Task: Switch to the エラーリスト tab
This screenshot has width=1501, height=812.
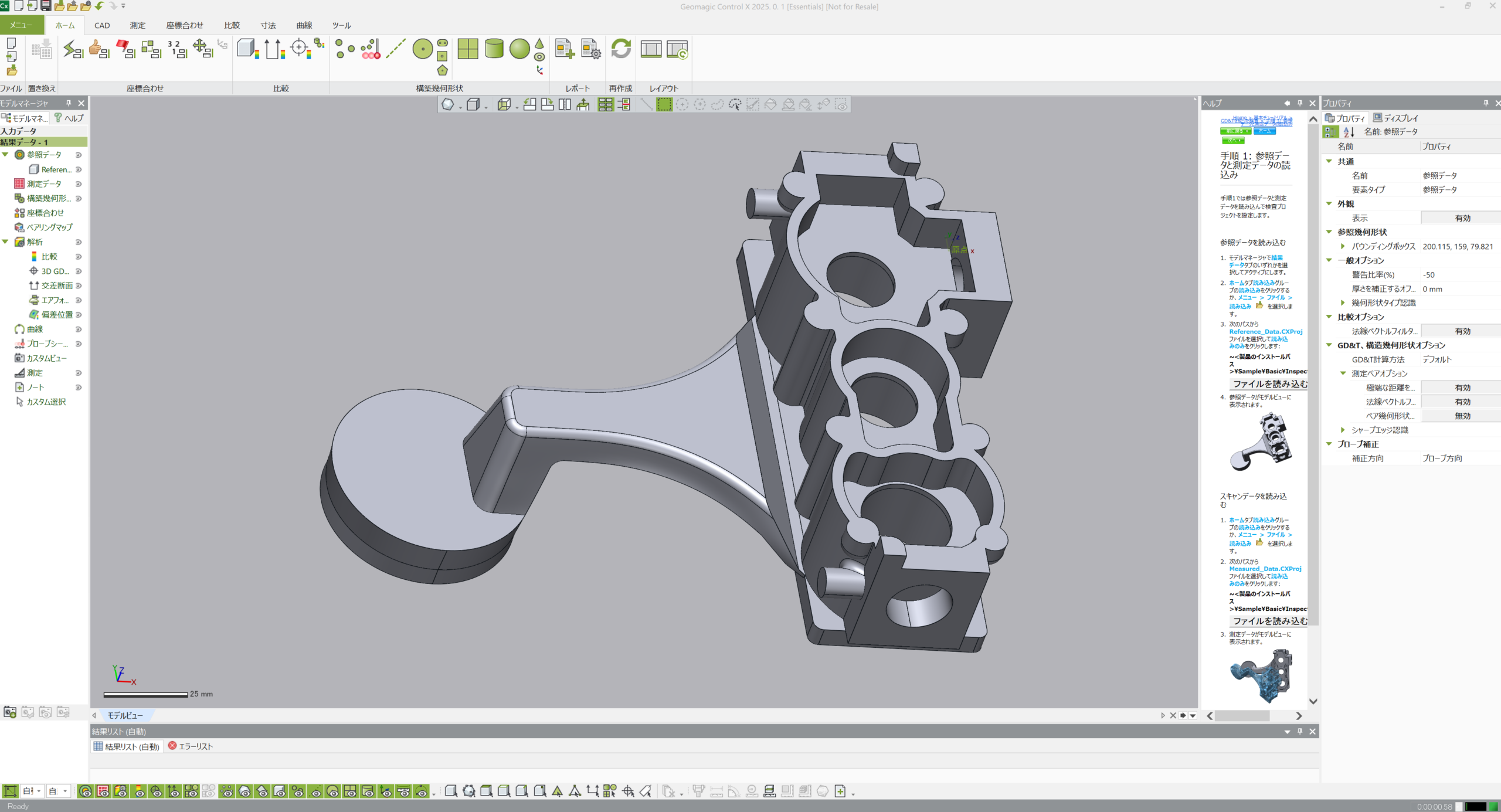Action: click(191, 746)
